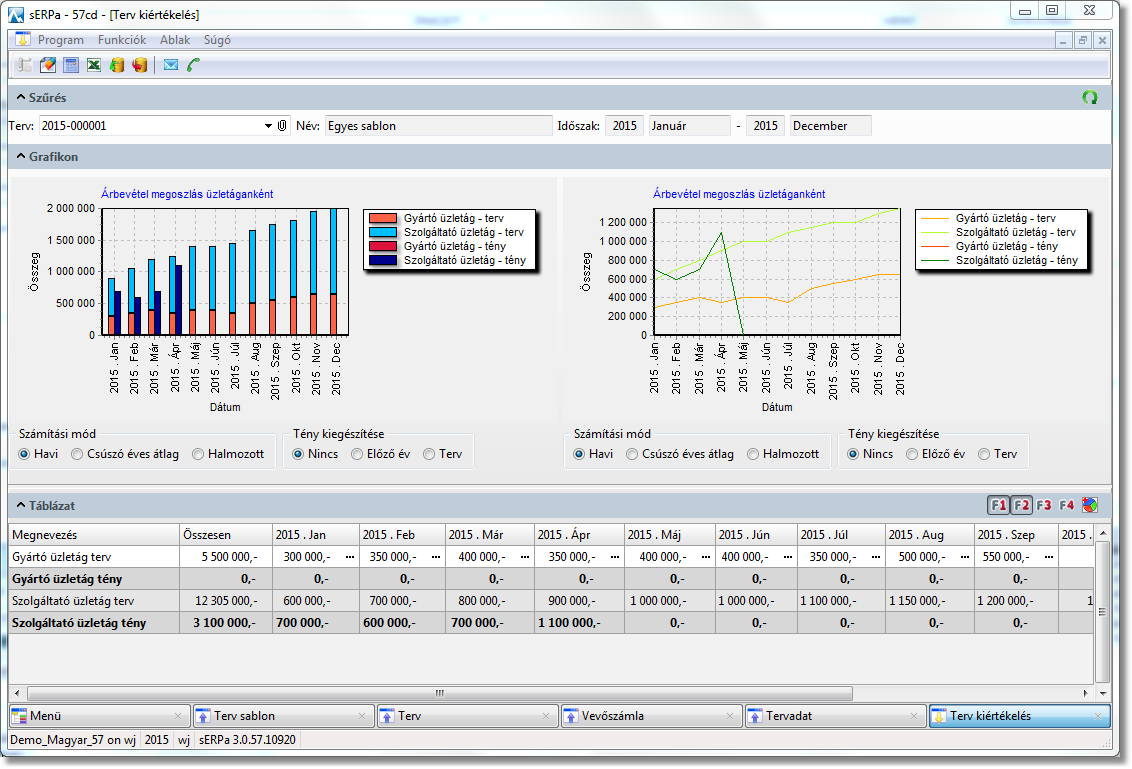1132x769 pixels.
Task: Click the Excel export toolbar icon
Action: (x=93, y=65)
